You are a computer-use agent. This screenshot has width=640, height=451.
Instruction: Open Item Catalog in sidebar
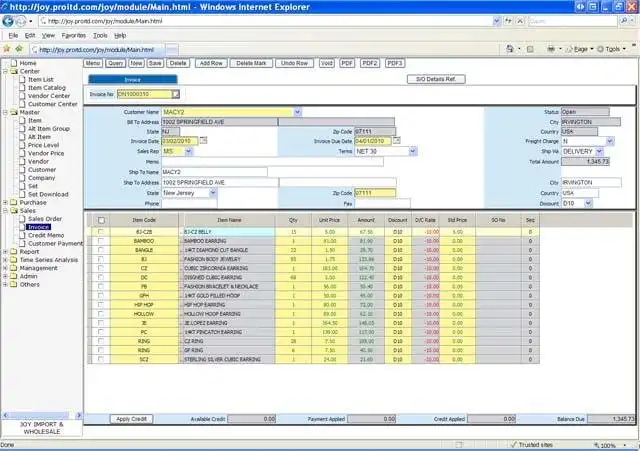tap(47, 87)
